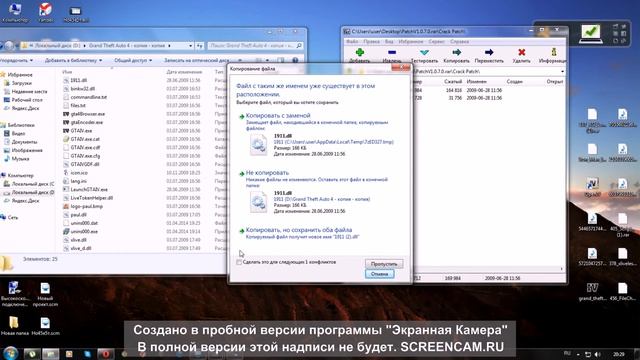Sort by 'Дата изменения' column header in Explorer
The height and width of the screenshot is (360, 640).
pos(184,72)
